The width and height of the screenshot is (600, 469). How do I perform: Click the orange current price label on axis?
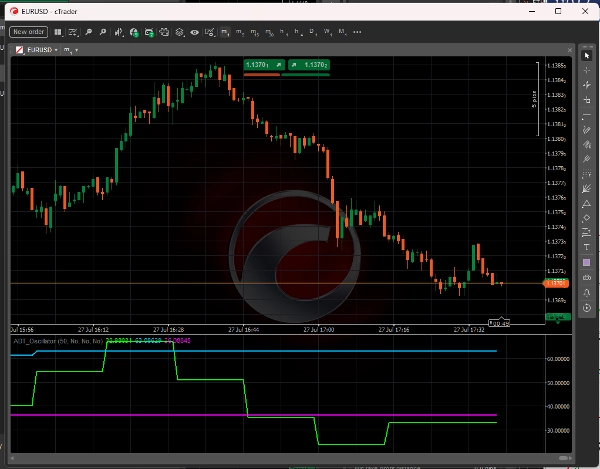pos(556,283)
